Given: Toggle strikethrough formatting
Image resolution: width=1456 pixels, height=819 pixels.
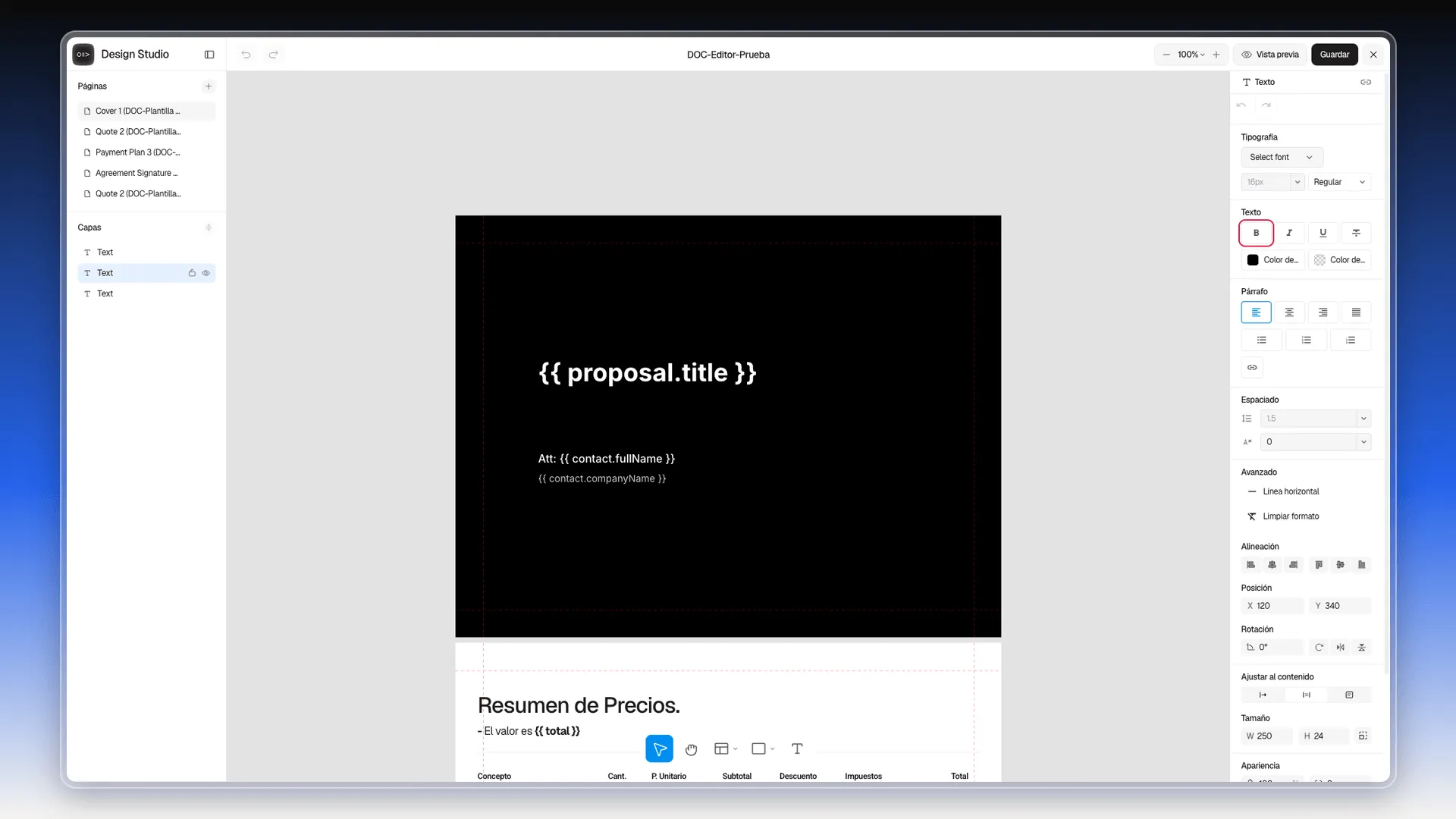Looking at the screenshot, I should click(x=1356, y=233).
